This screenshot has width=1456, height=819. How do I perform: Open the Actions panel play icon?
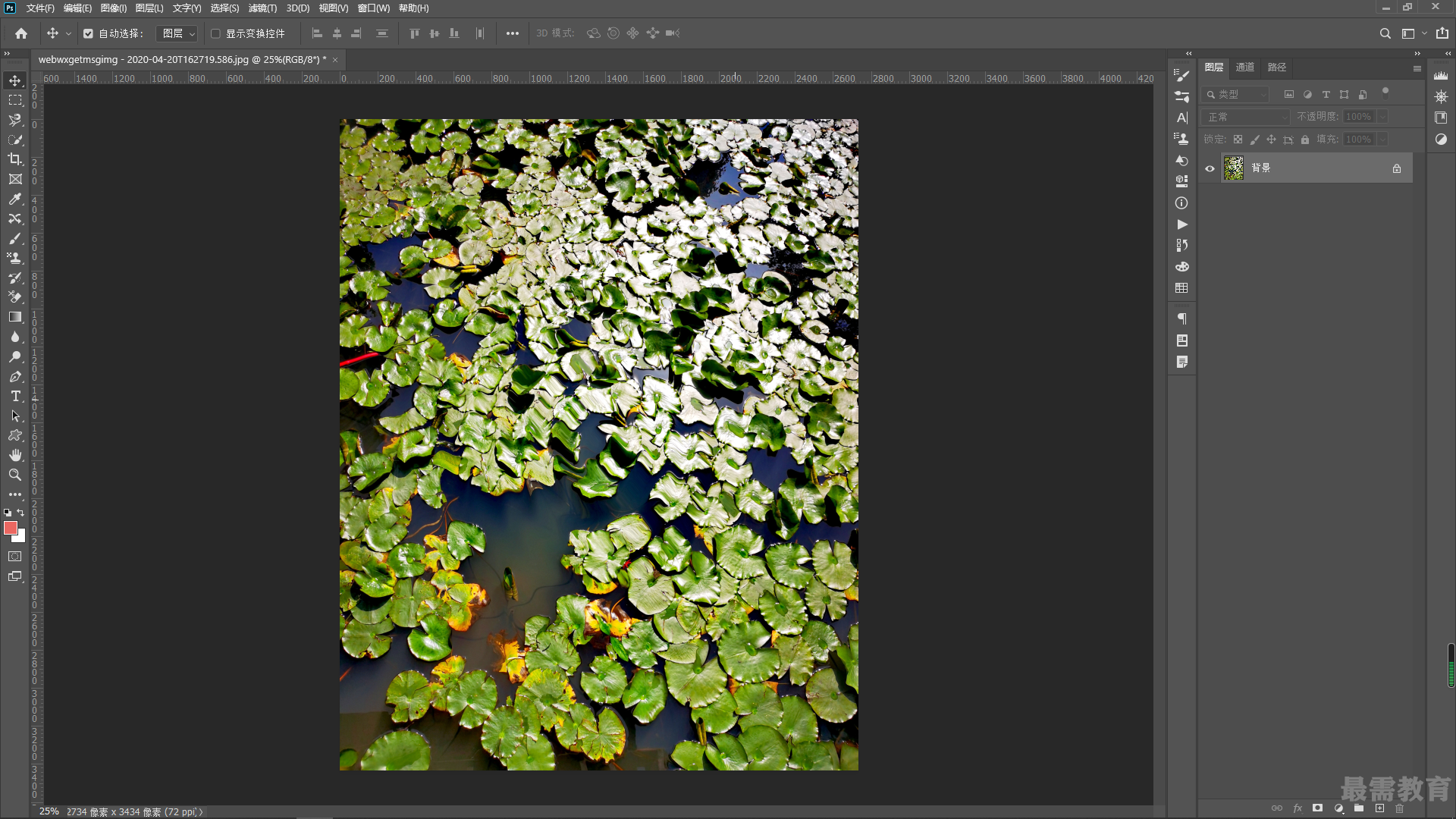tap(1181, 224)
